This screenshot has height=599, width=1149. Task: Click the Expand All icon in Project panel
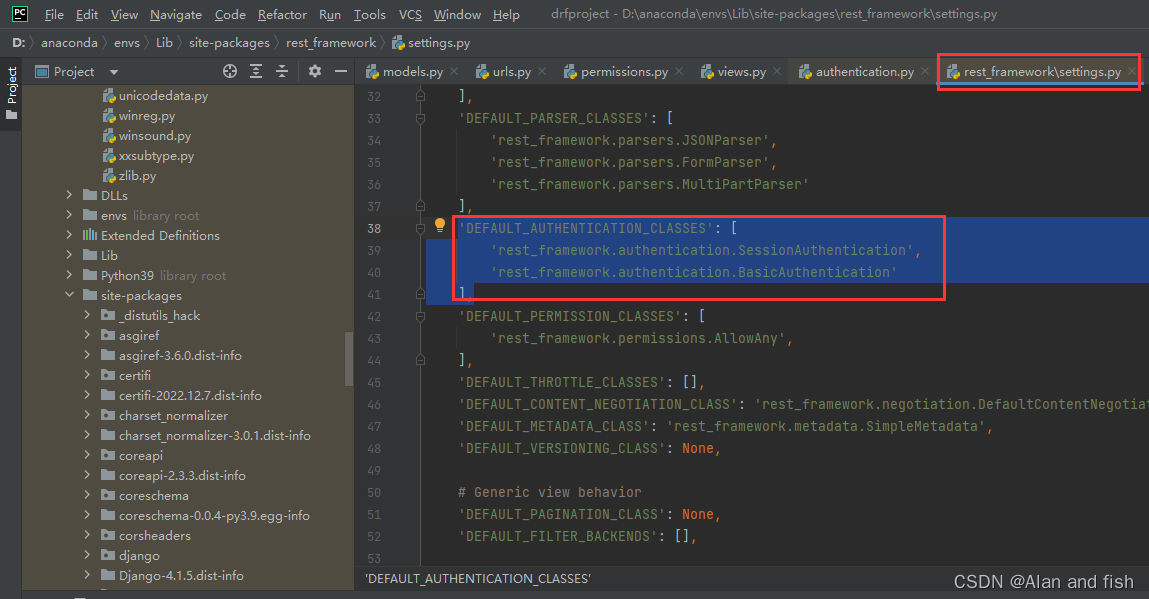click(254, 71)
